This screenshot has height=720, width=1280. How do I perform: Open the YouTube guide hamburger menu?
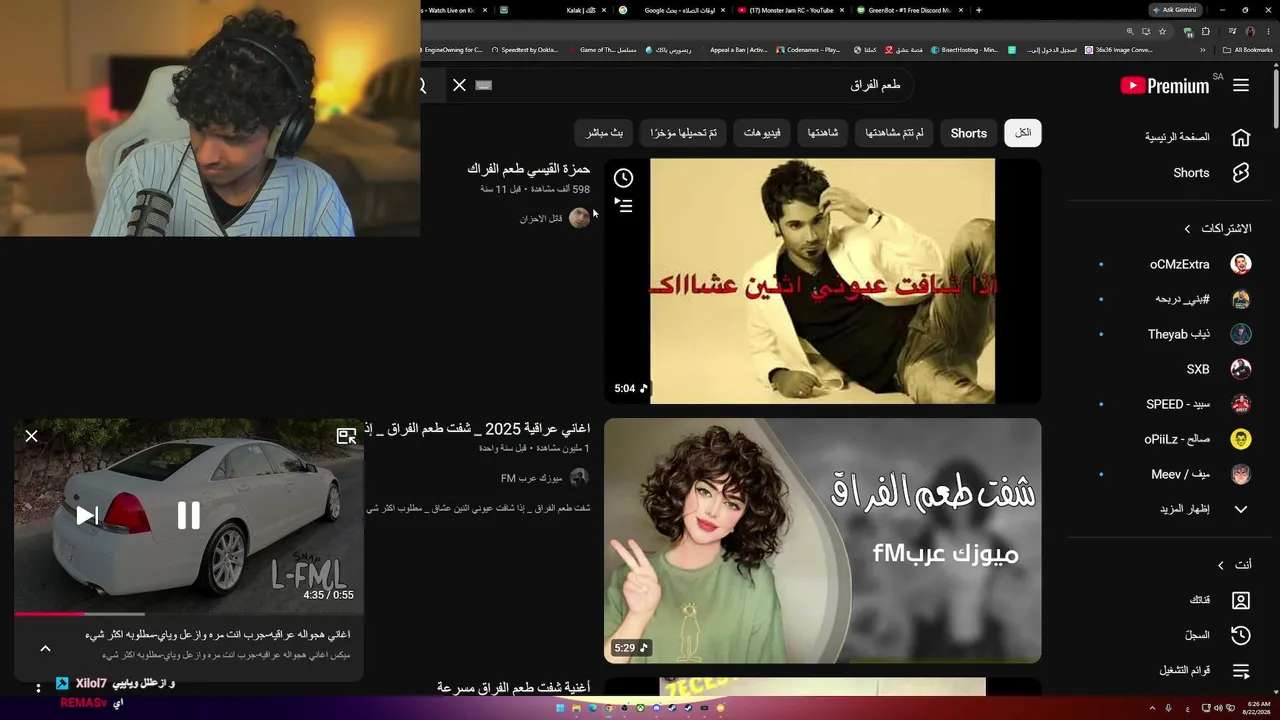coord(1241,86)
